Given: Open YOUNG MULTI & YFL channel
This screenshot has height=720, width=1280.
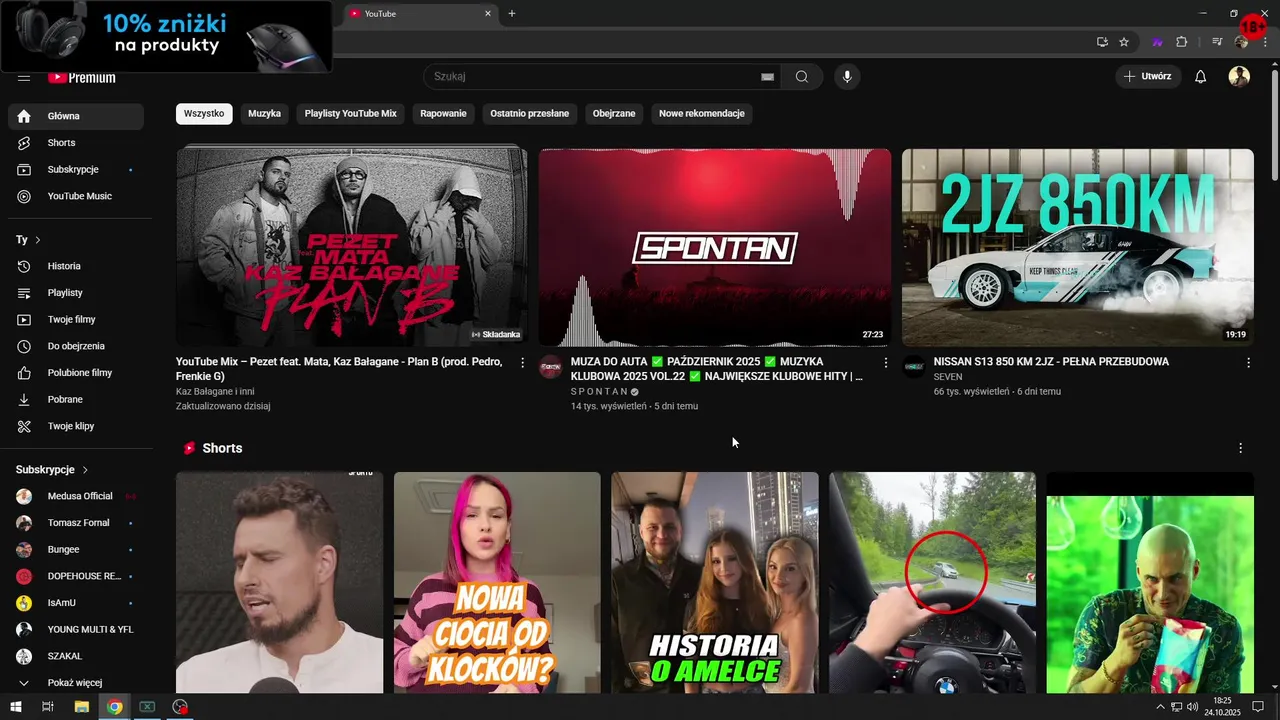Looking at the screenshot, I should point(76,630).
